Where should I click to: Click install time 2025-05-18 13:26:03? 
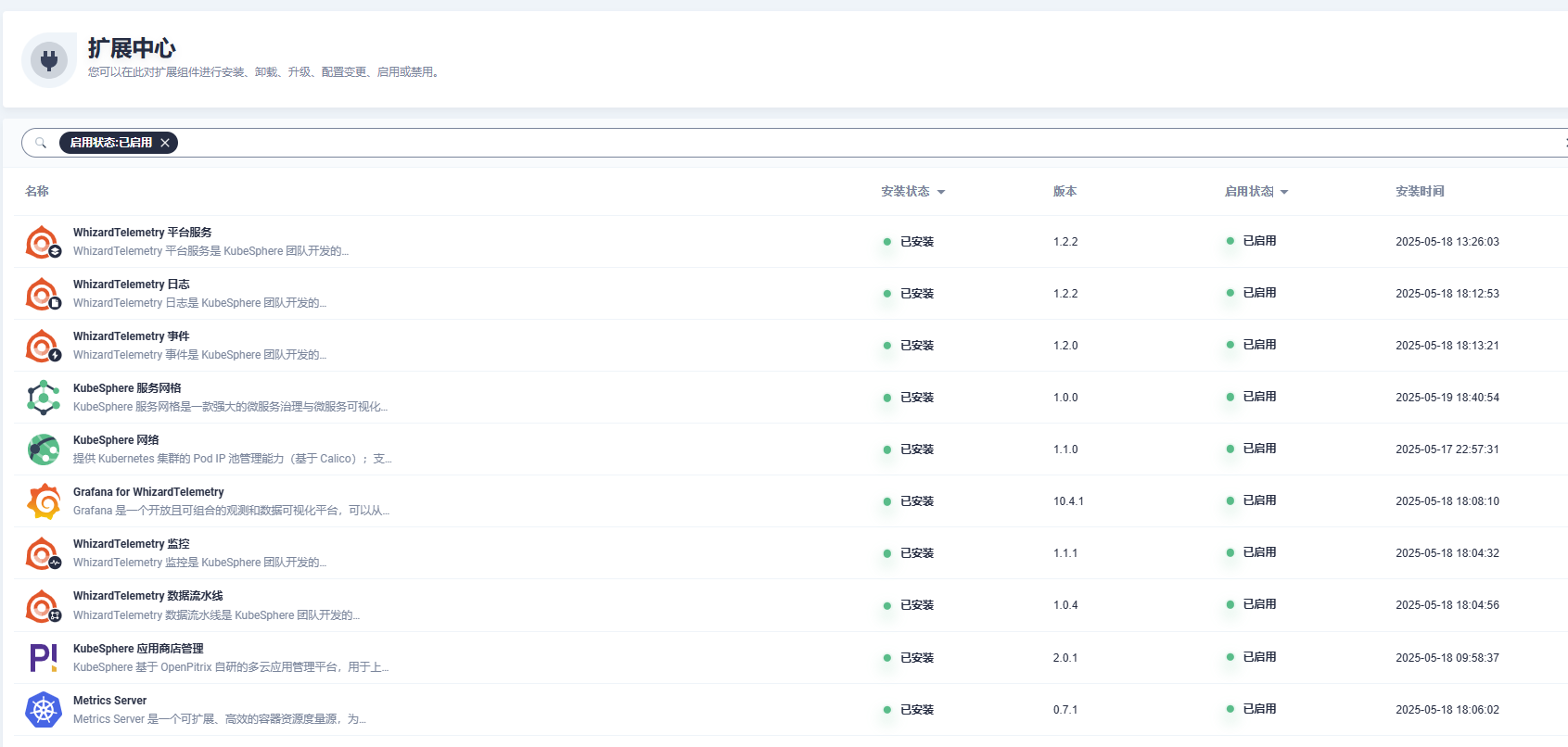coord(1447,242)
